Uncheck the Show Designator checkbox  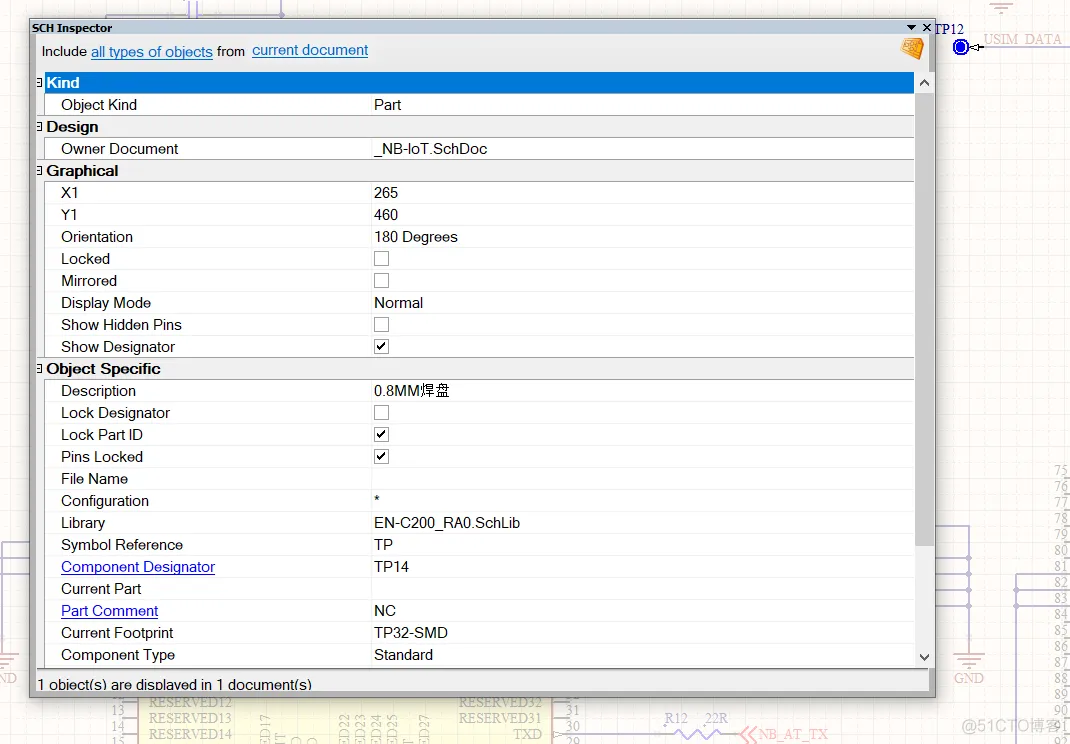point(381,346)
